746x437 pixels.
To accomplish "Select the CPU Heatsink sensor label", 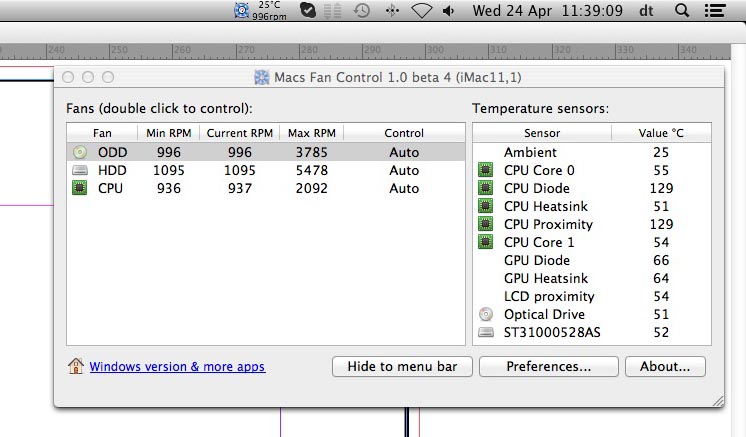I will point(546,206).
